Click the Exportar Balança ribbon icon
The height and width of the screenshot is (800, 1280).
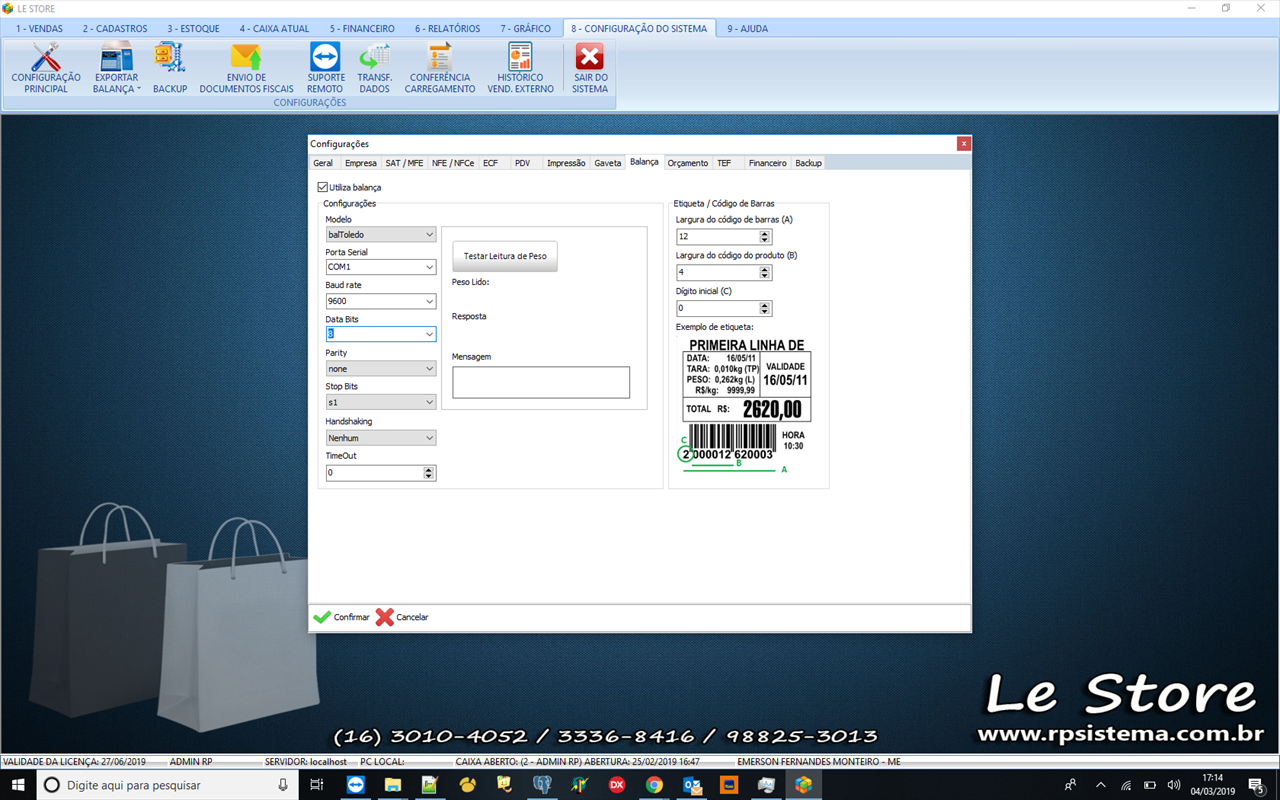(117, 68)
